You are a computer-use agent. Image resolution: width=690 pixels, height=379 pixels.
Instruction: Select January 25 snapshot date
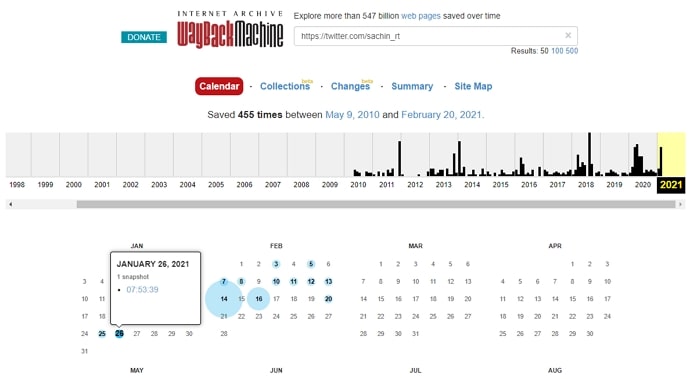[102, 334]
